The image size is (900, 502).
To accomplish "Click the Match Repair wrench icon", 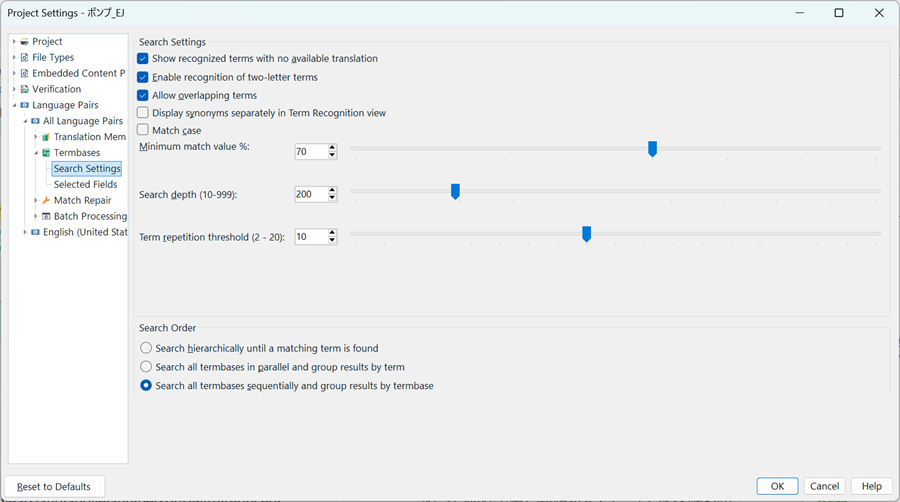I will [46, 200].
